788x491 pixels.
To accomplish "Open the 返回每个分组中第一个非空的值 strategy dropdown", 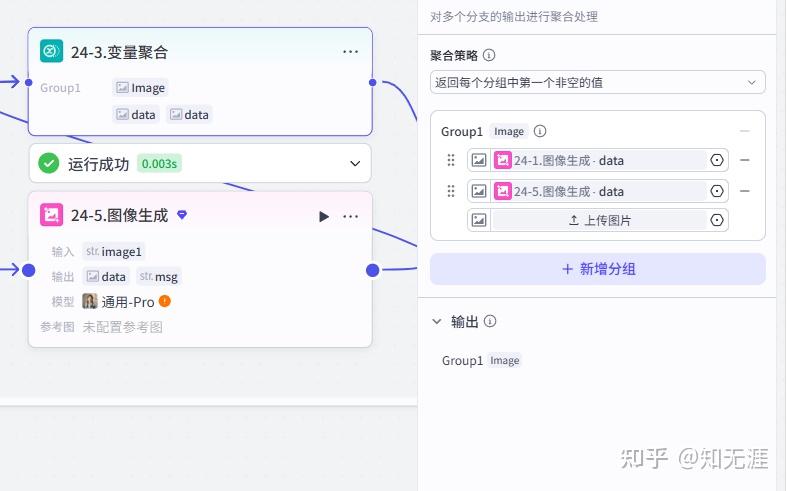I will click(x=598, y=82).
